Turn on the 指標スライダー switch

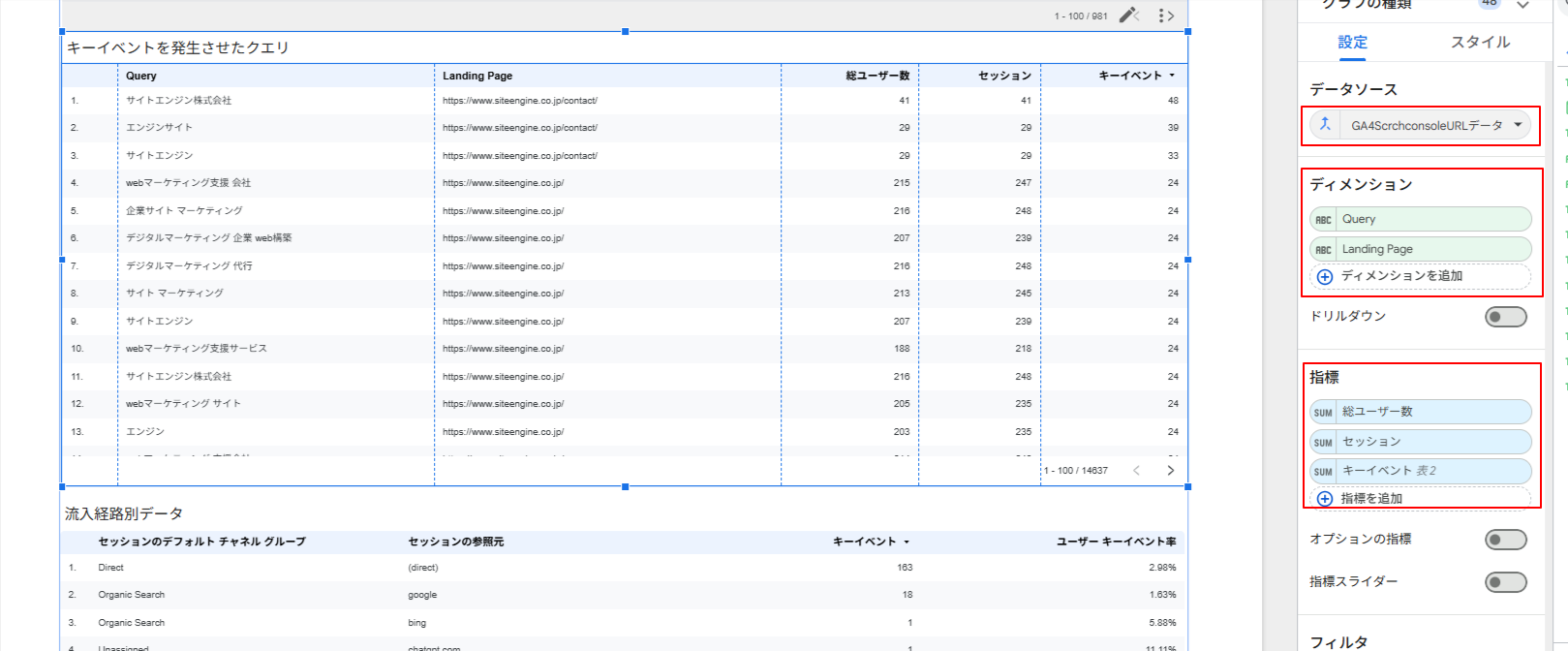point(1506,582)
